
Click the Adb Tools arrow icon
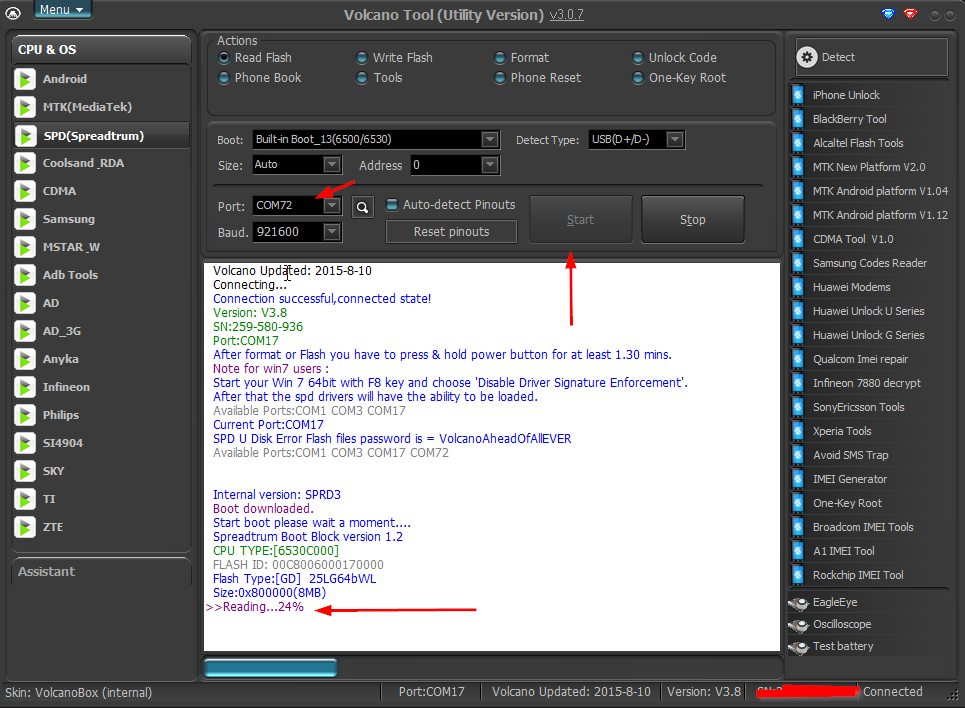25,275
